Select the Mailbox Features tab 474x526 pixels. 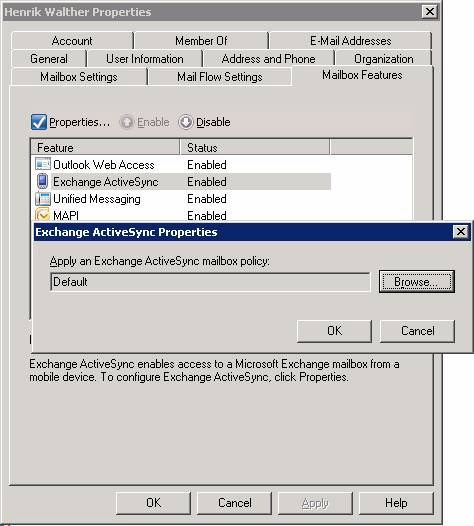pos(362,75)
